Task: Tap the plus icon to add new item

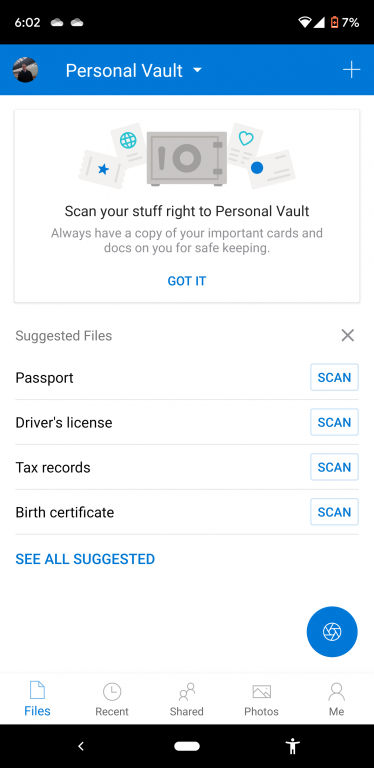Action: click(x=351, y=70)
